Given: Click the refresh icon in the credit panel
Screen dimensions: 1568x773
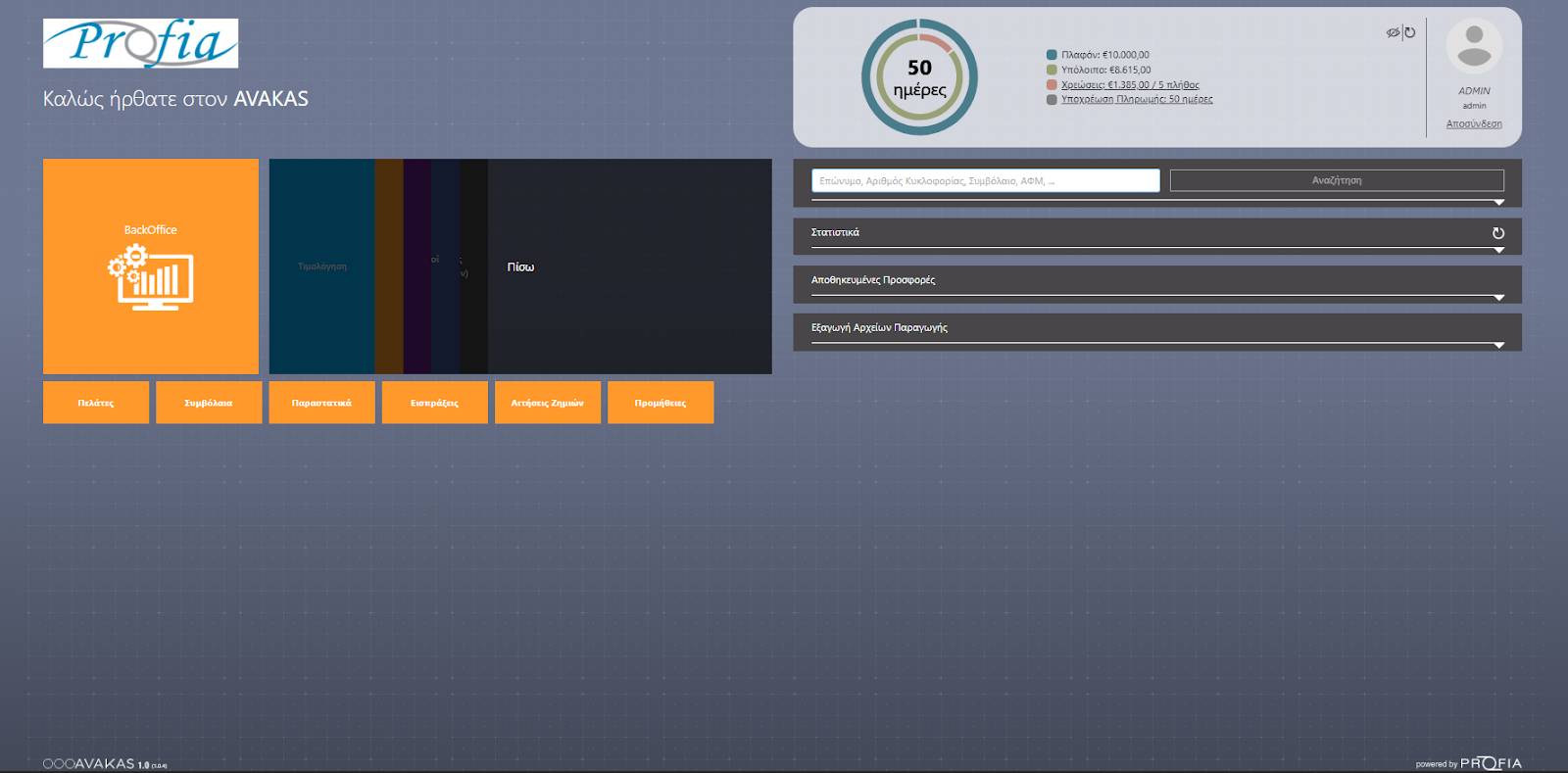Looking at the screenshot, I should [x=1410, y=32].
